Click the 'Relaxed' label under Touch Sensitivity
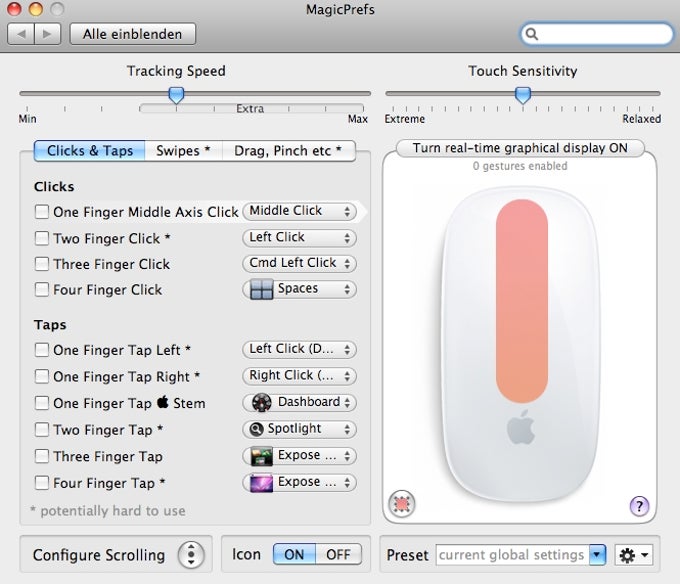Image resolution: width=680 pixels, height=584 pixels. 641,119
